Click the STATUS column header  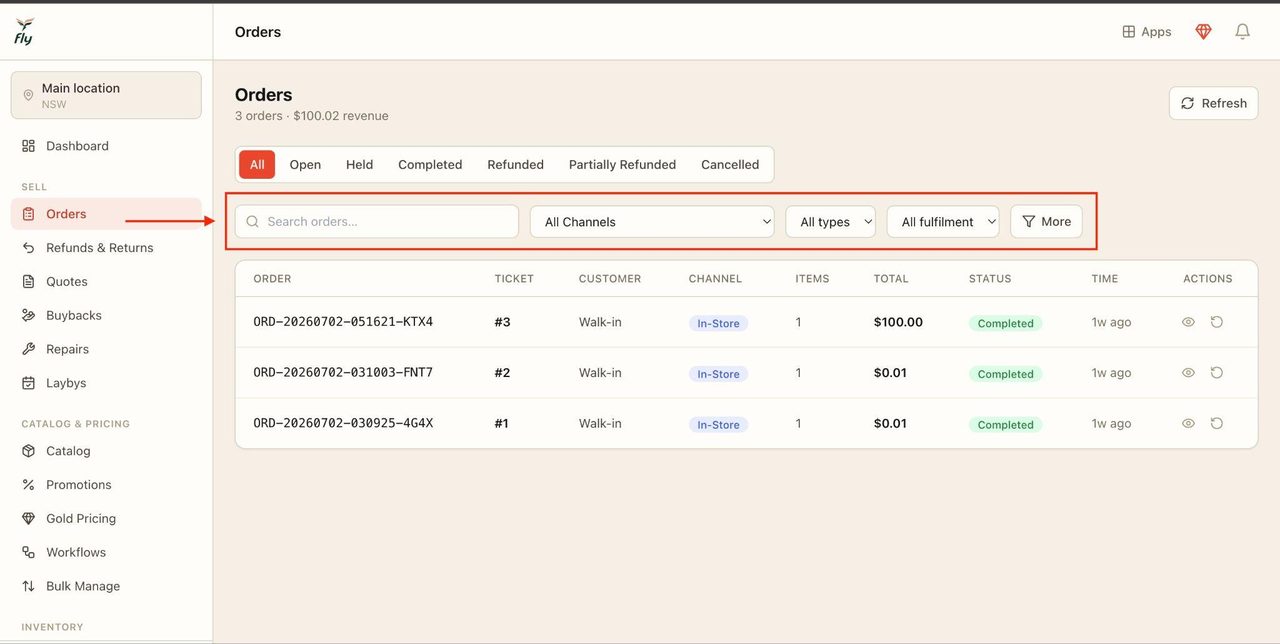point(990,279)
